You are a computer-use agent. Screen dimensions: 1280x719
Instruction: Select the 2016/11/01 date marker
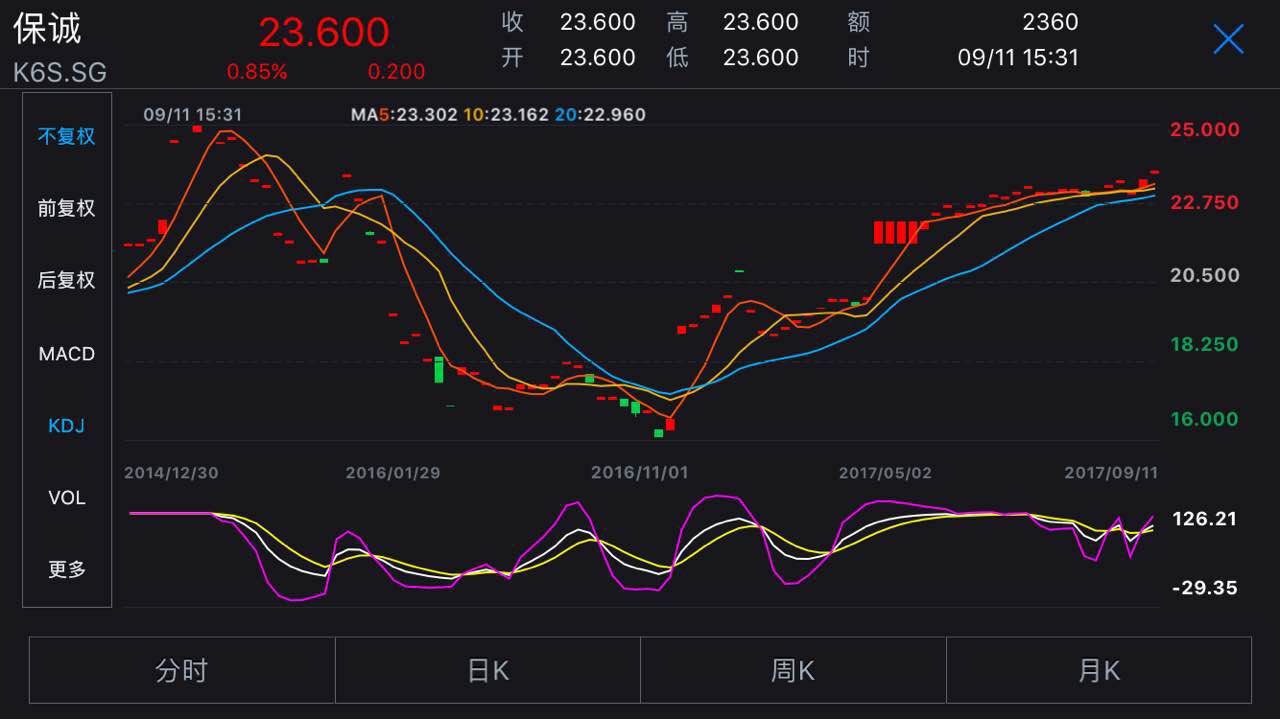(640, 473)
